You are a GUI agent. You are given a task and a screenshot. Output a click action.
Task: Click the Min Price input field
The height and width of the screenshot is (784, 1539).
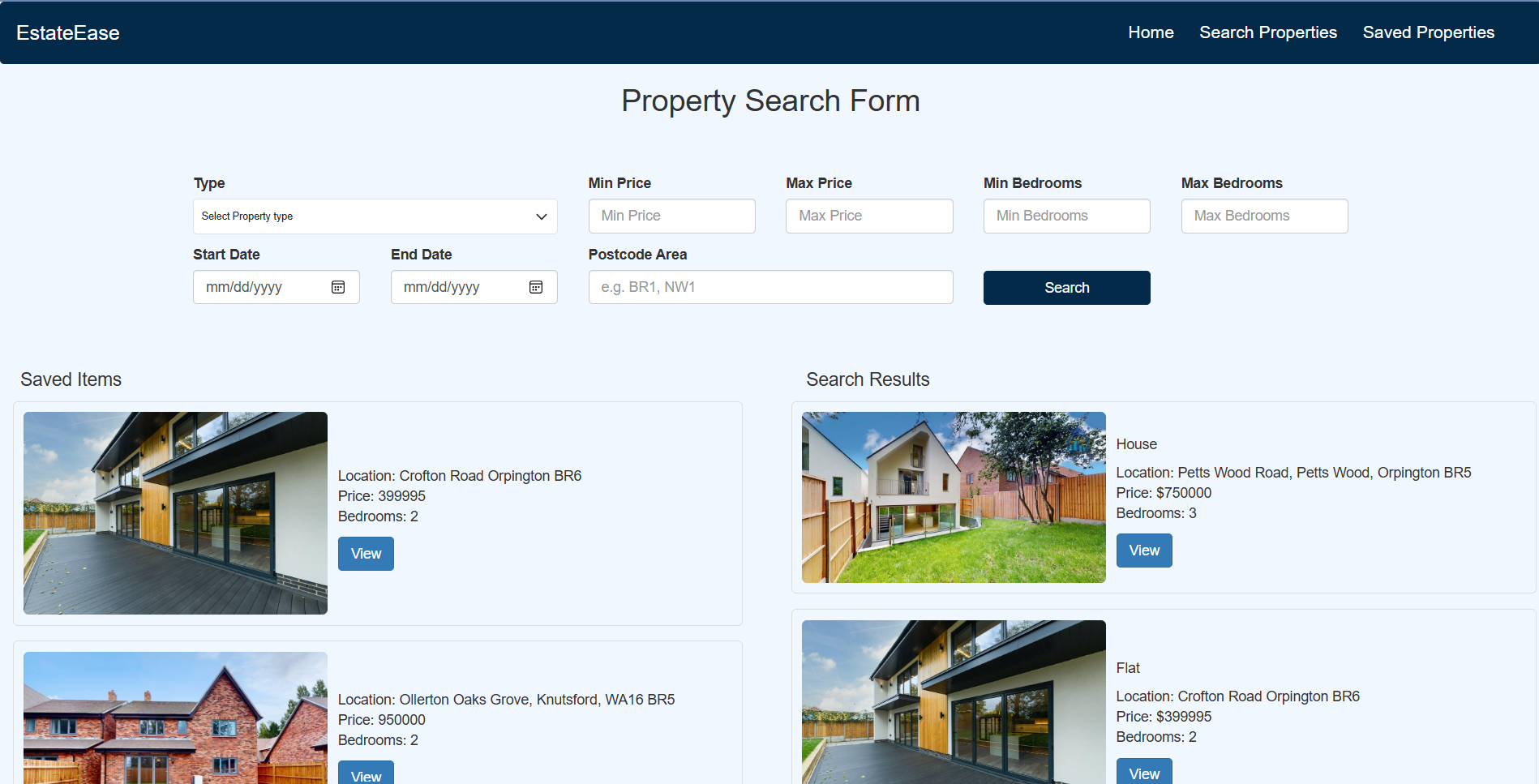[x=671, y=216]
